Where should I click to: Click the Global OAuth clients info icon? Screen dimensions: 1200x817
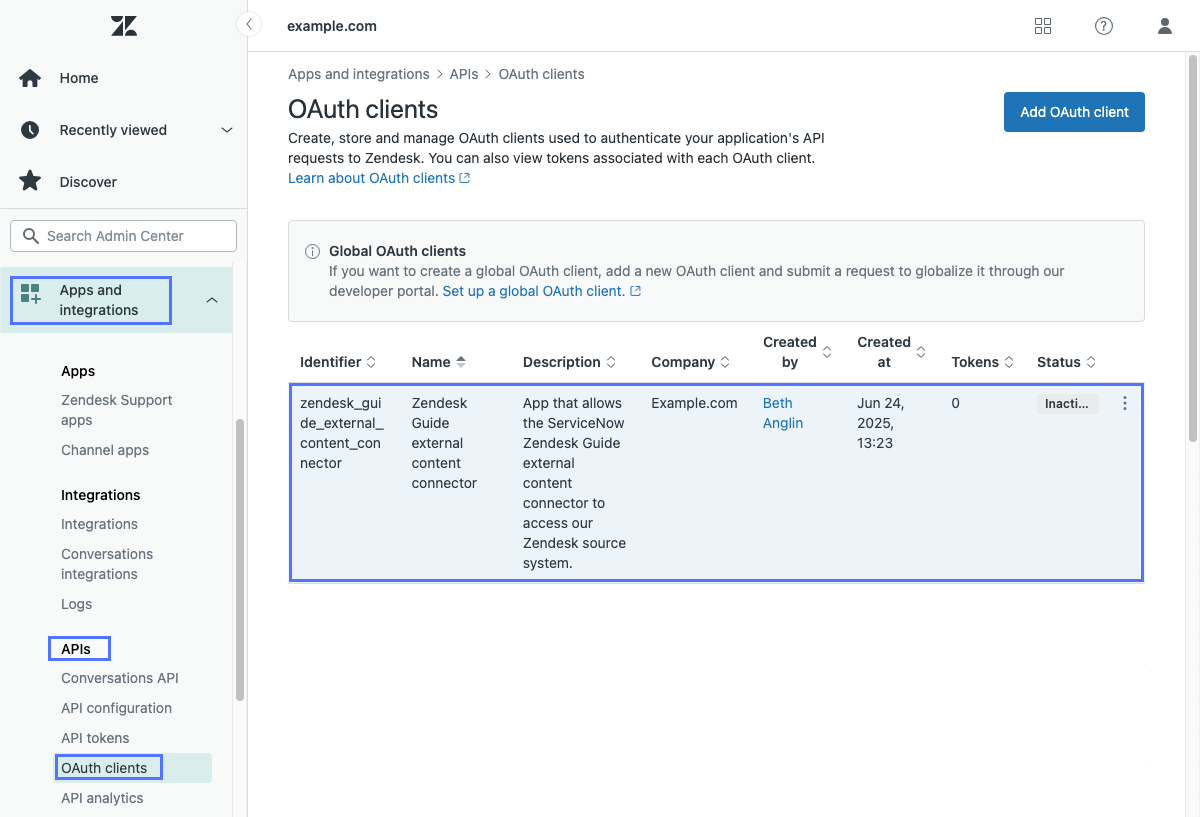pyautogui.click(x=312, y=251)
